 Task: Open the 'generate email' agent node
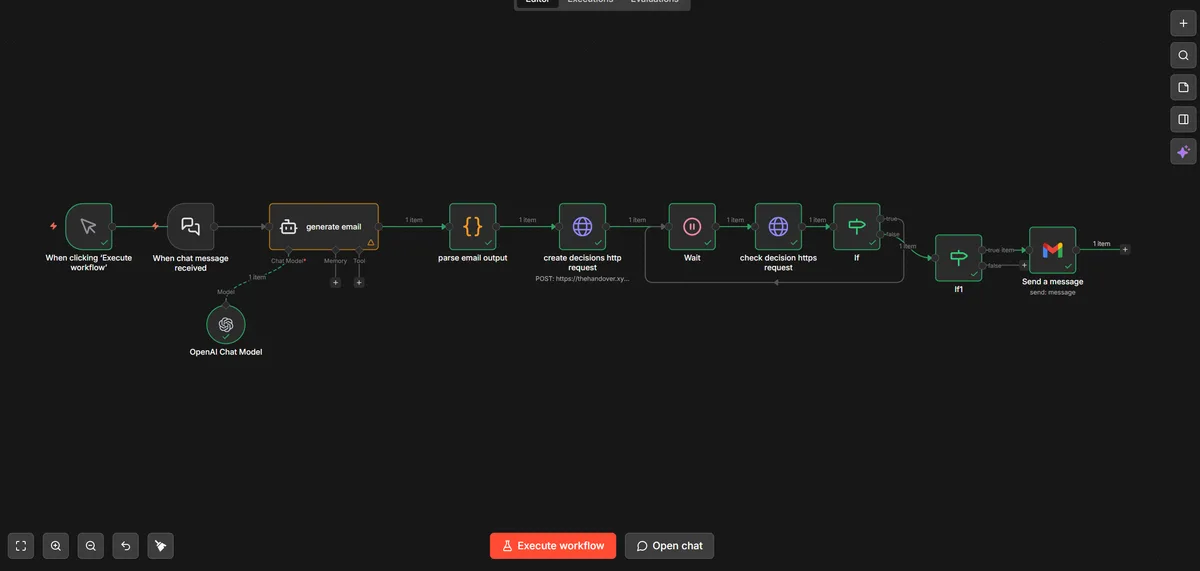point(324,226)
